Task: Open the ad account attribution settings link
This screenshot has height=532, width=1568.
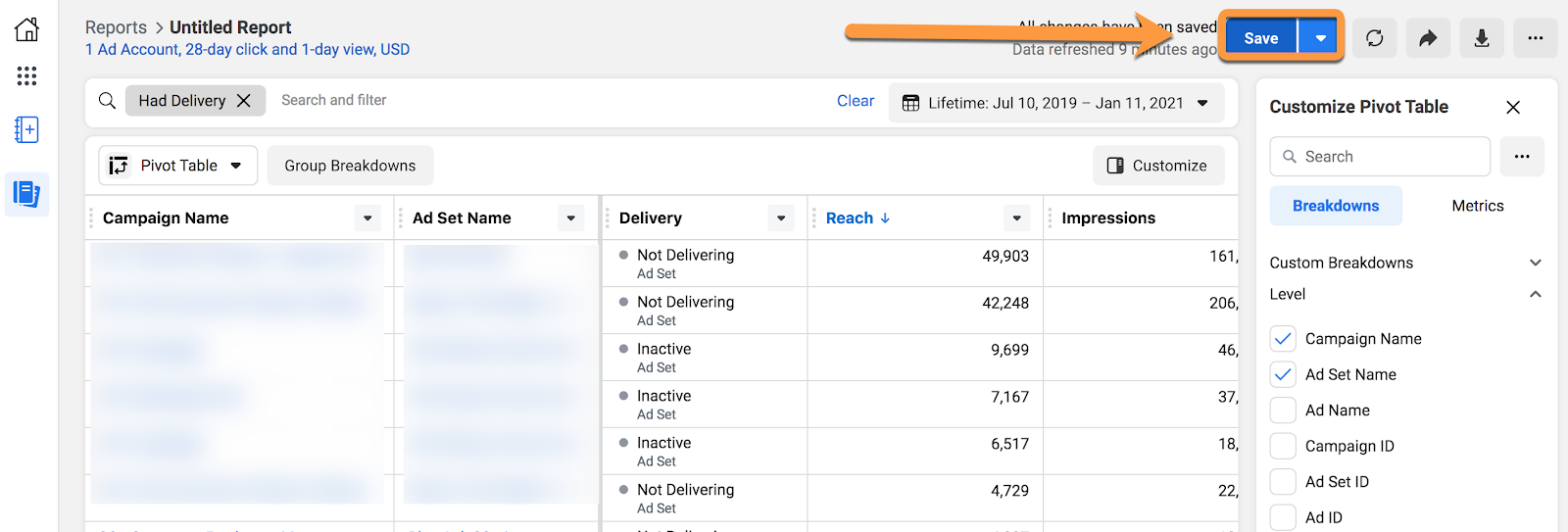Action: tap(247, 49)
